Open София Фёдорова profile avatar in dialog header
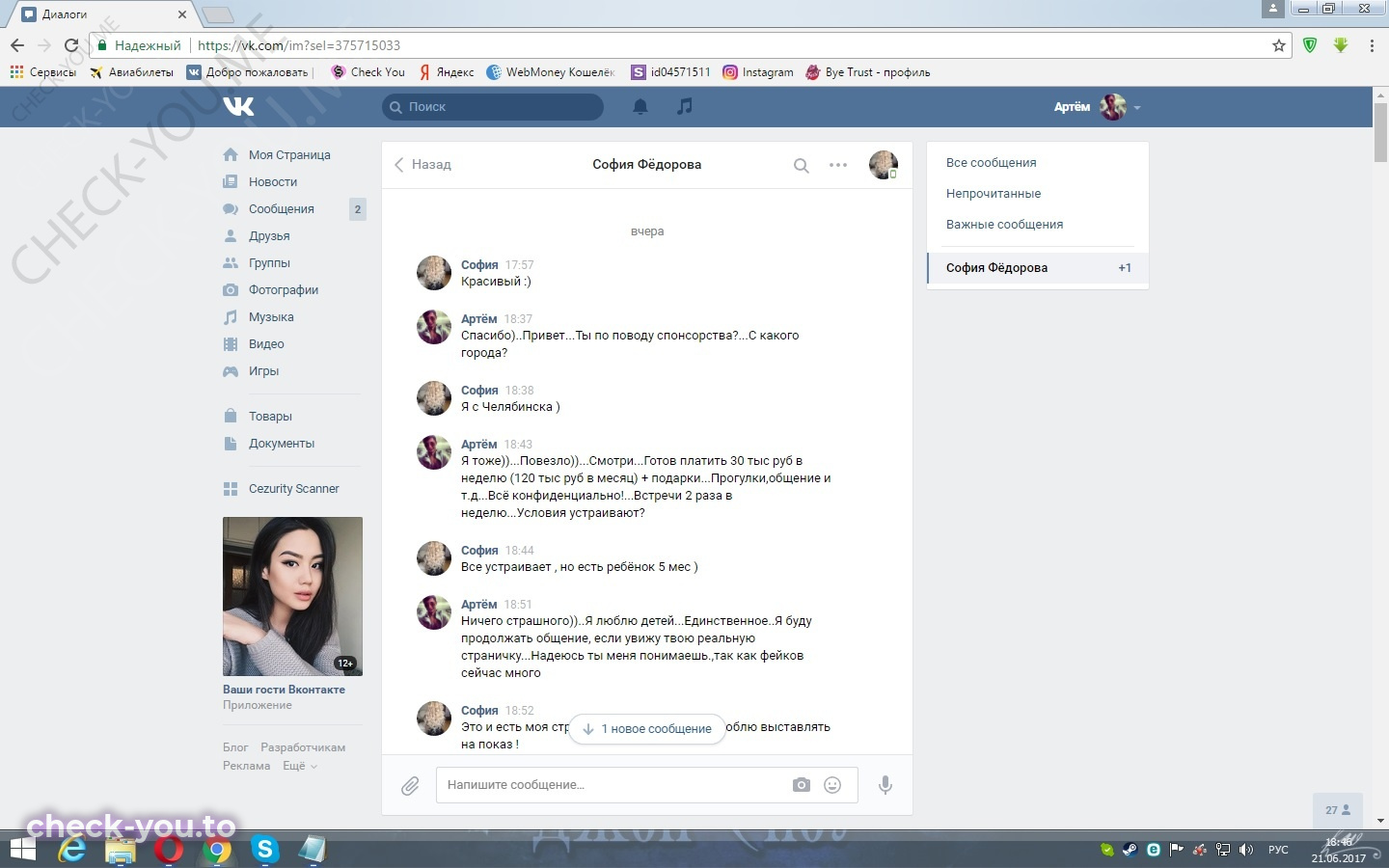1389x868 pixels. tap(883, 165)
